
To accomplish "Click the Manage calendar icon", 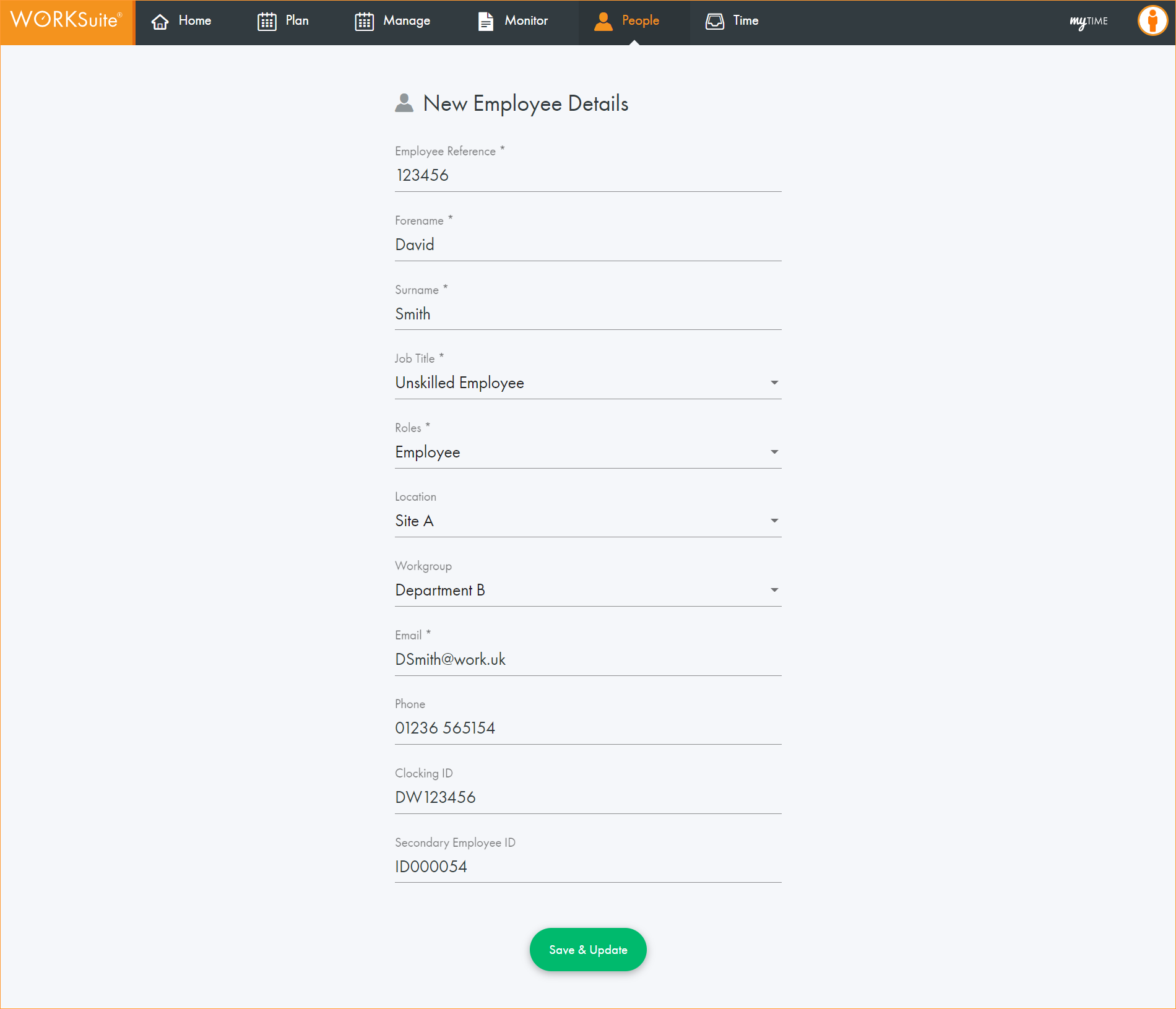I will [364, 22].
